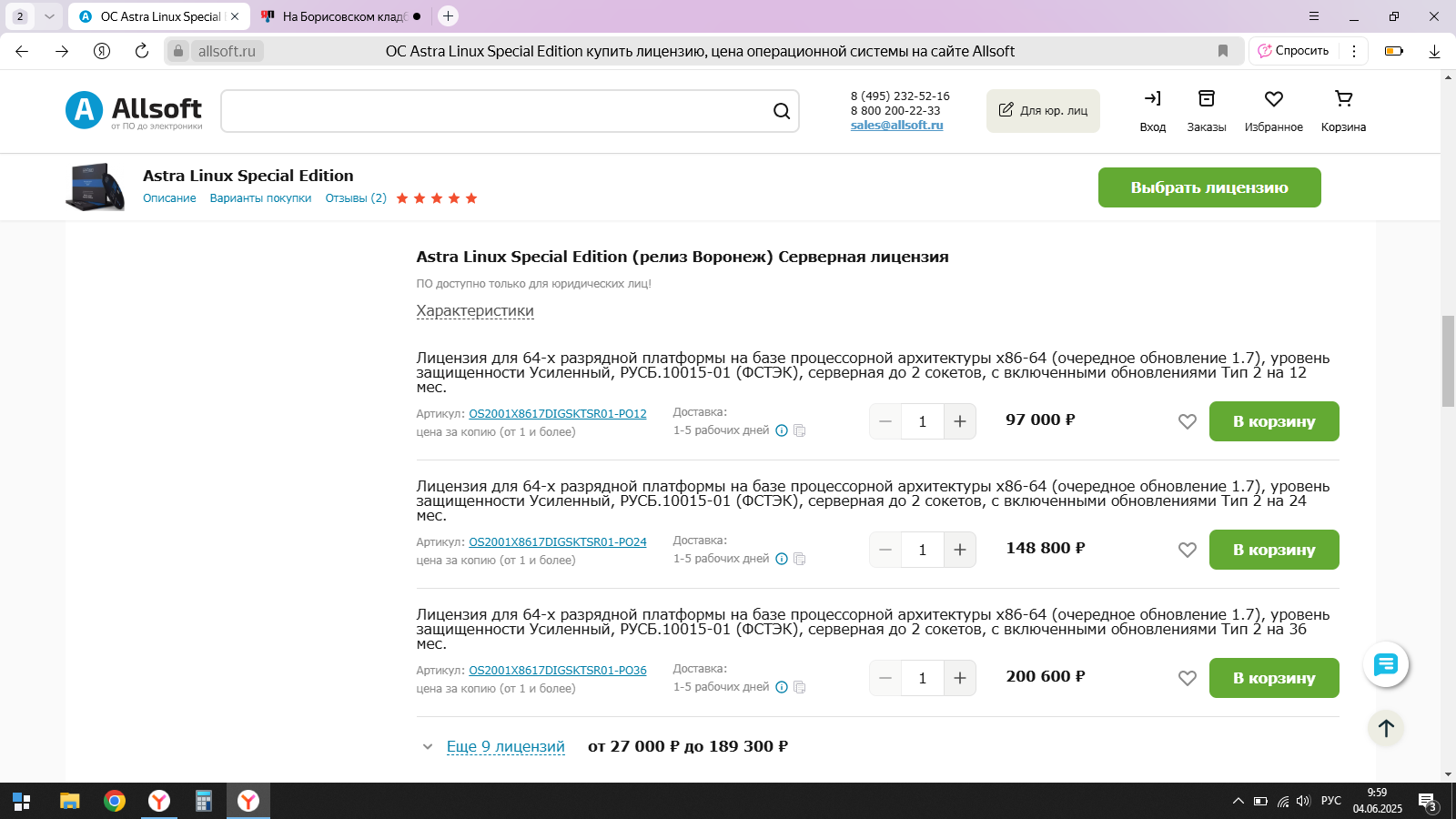
Task: Add the 24-month license to cart
Action: tap(1274, 550)
